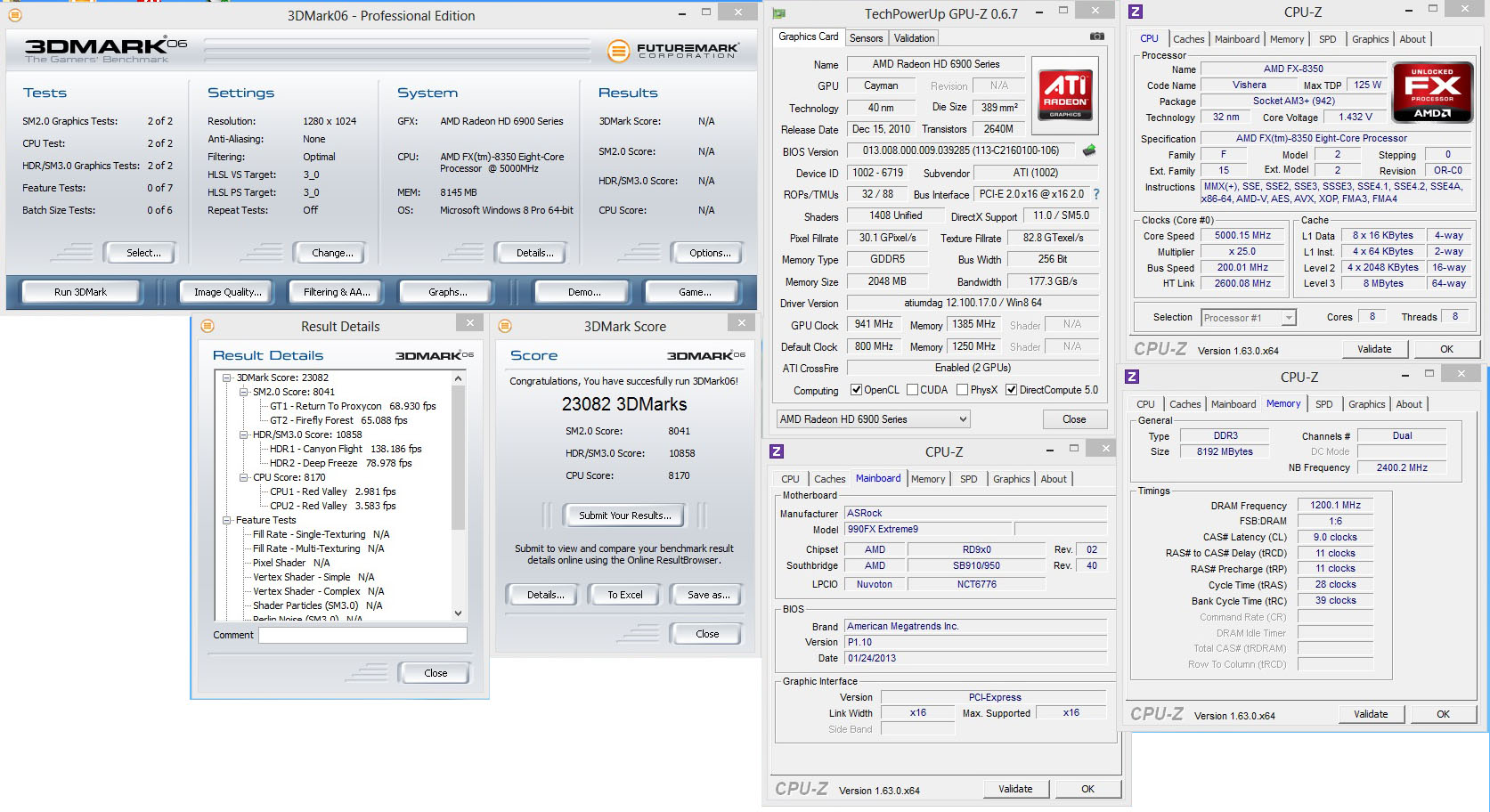The height and width of the screenshot is (812, 1490).
Task: Launch the Demo... mode
Action: coord(584,292)
